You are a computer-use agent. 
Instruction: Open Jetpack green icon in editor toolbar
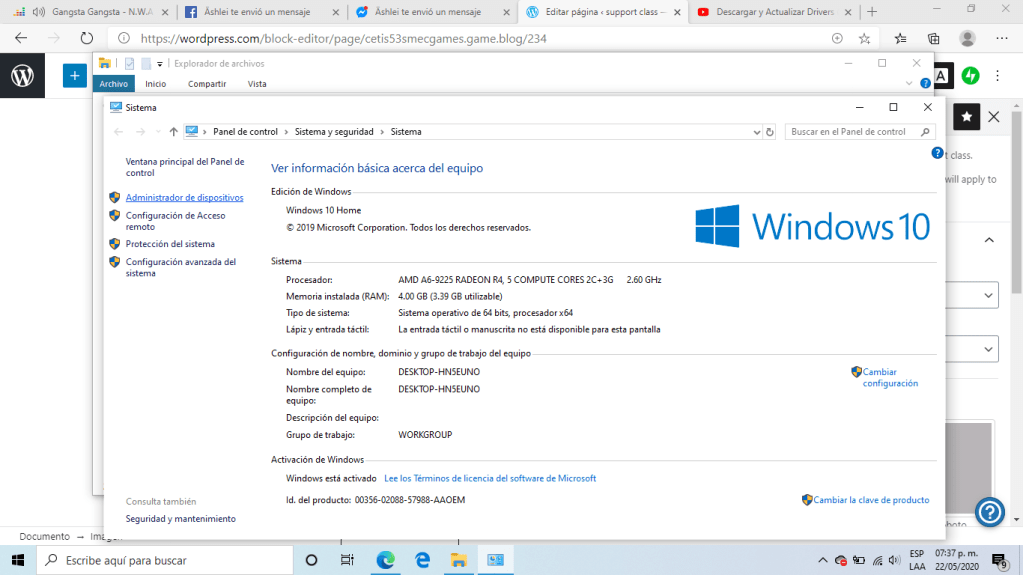click(x=970, y=75)
